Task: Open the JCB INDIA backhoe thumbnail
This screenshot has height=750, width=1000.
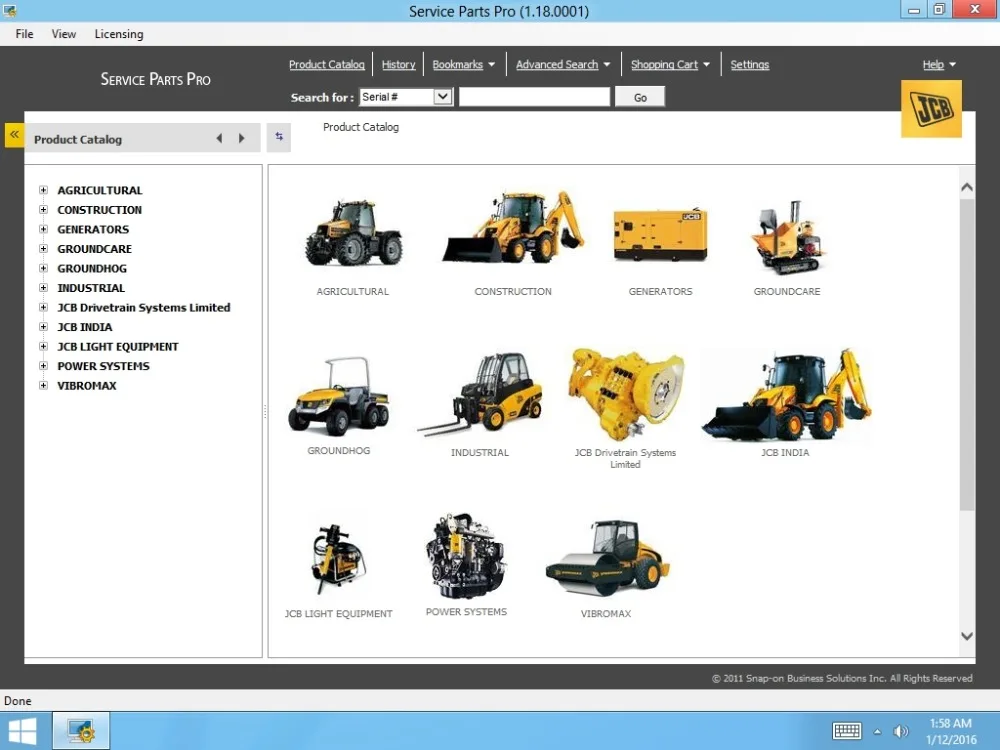Action: point(786,395)
